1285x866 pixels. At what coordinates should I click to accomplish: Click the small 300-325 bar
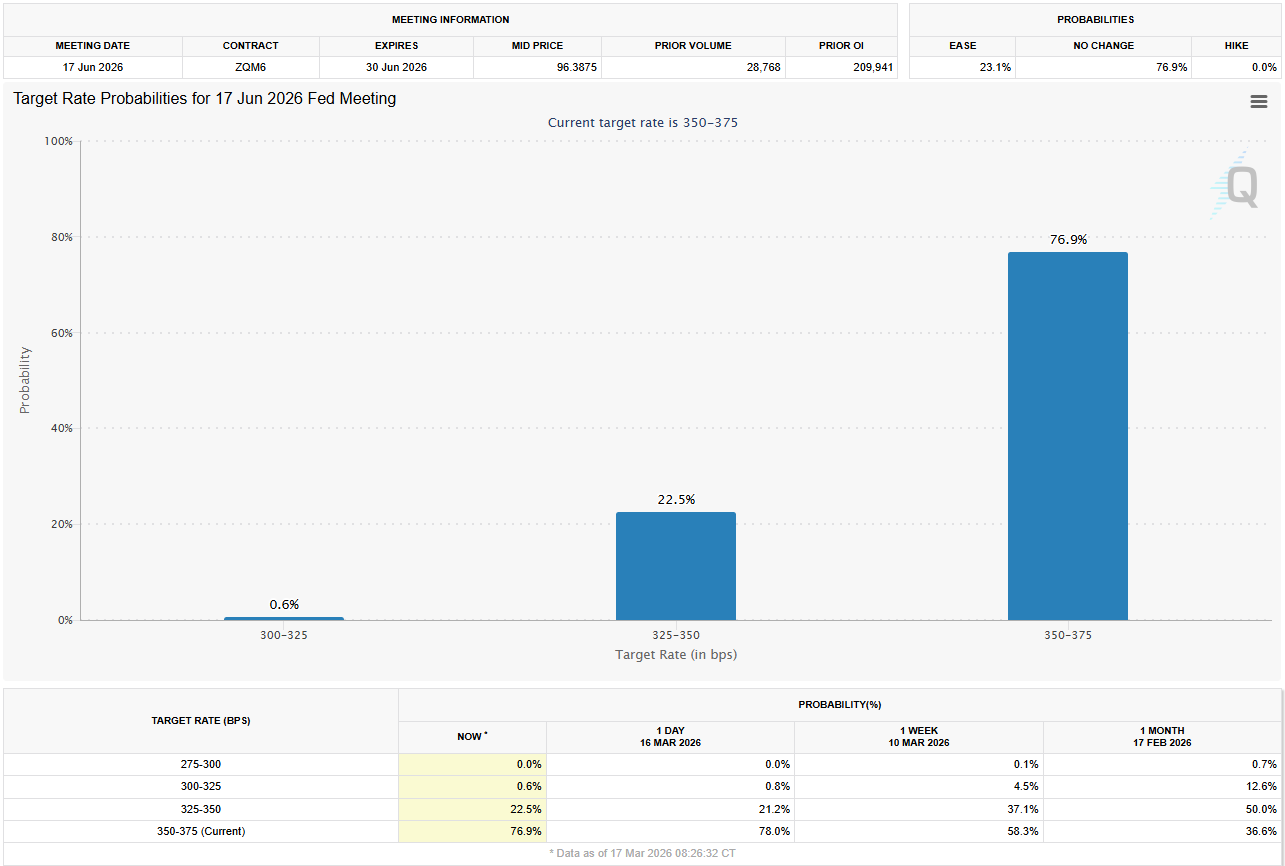click(283, 618)
